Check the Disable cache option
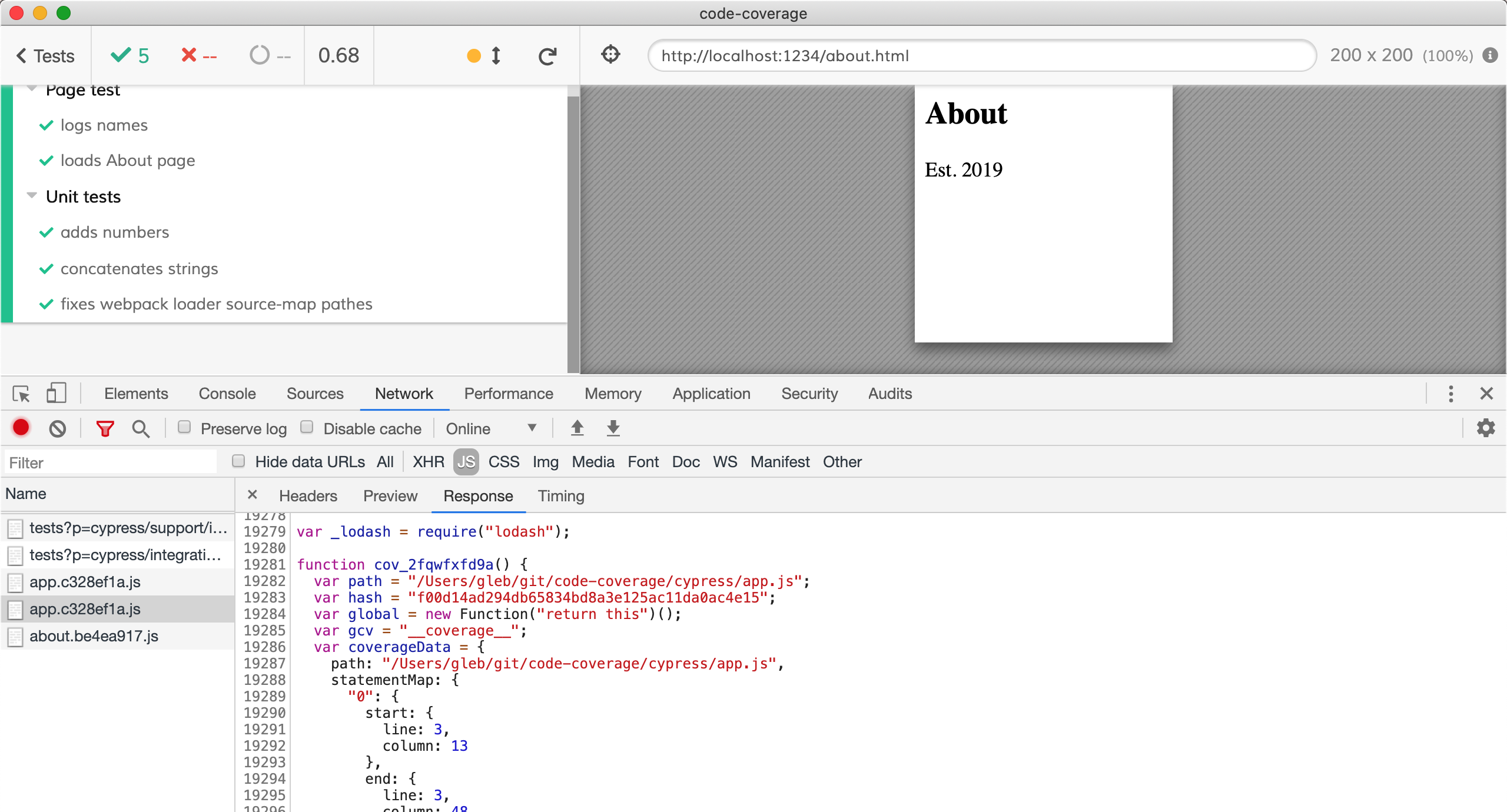The height and width of the screenshot is (812, 1507). click(x=307, y=427)
